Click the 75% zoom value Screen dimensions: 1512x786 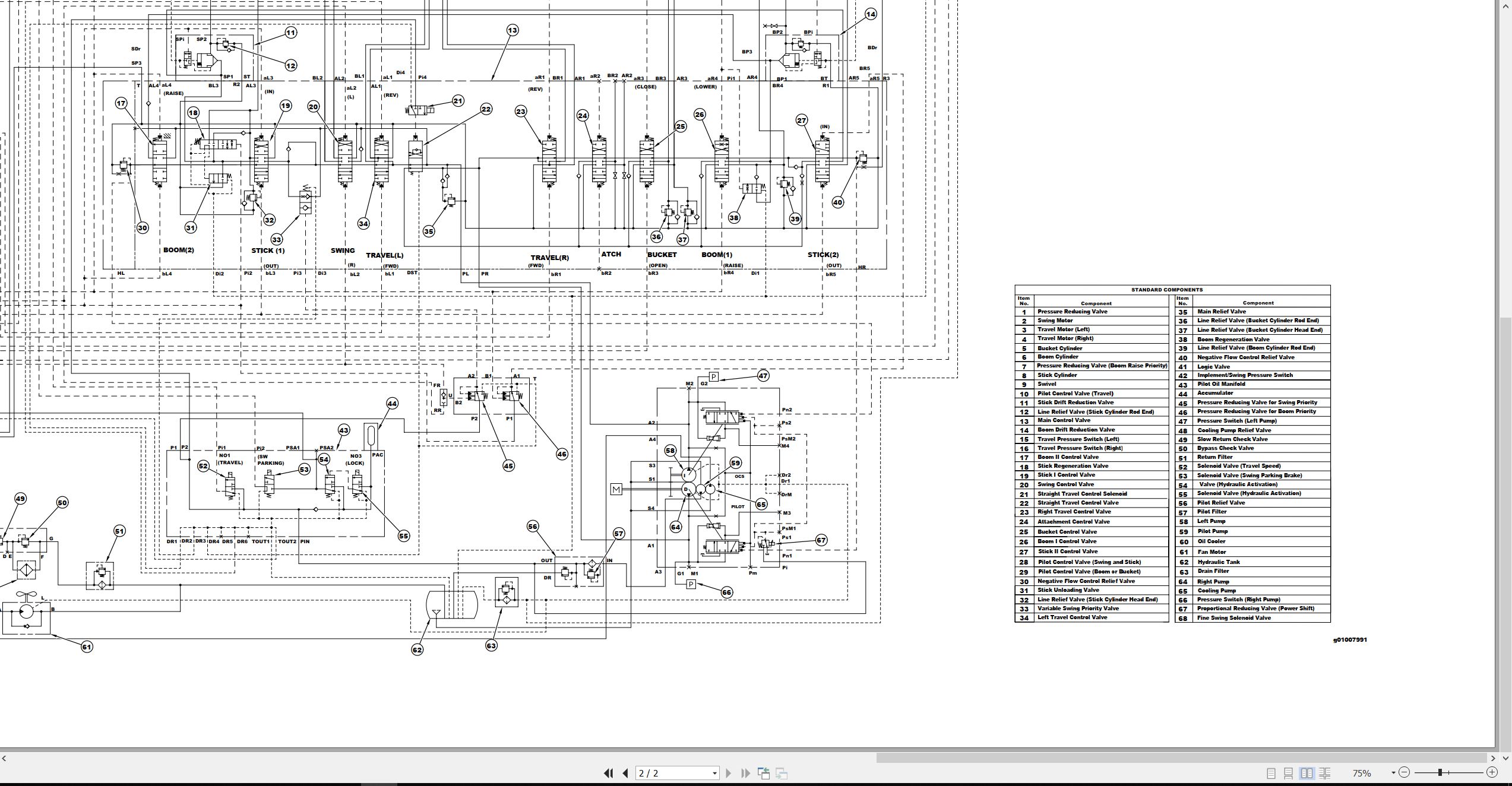coord(1362,773)
